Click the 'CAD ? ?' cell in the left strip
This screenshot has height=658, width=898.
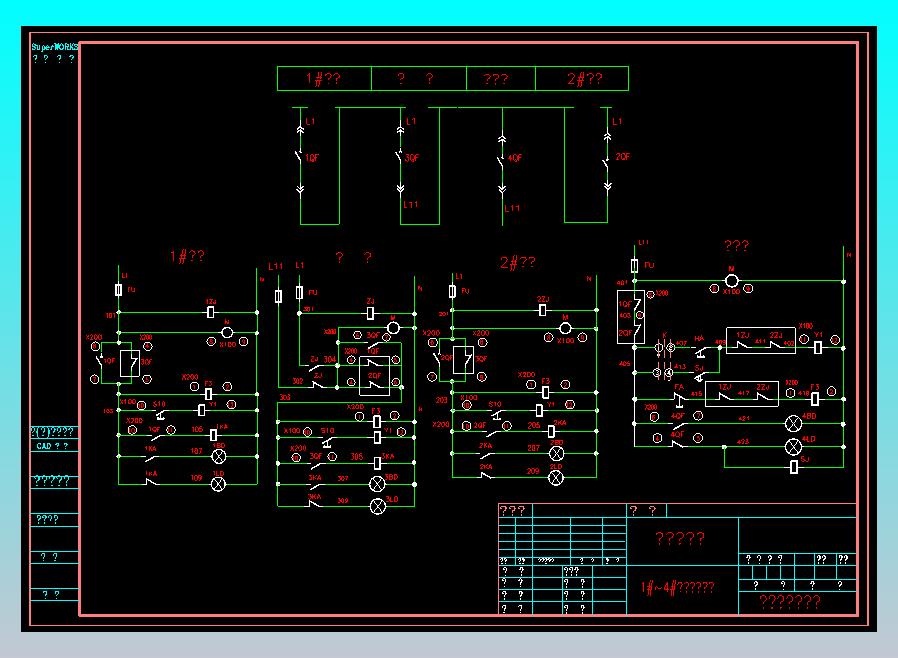pyautogui.click(x=53, y=446)
